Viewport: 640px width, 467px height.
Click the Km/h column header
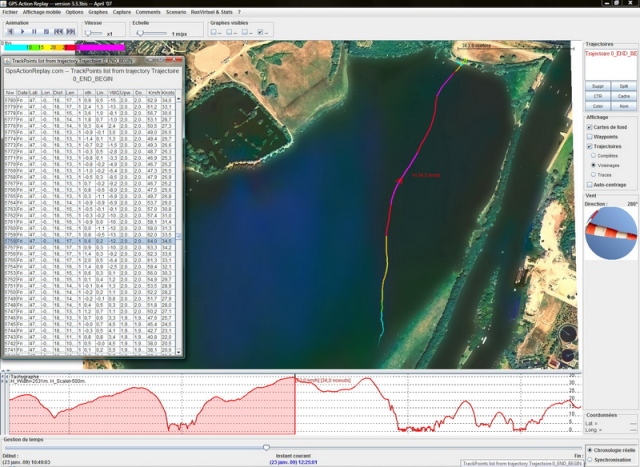[x=154, y=93]
